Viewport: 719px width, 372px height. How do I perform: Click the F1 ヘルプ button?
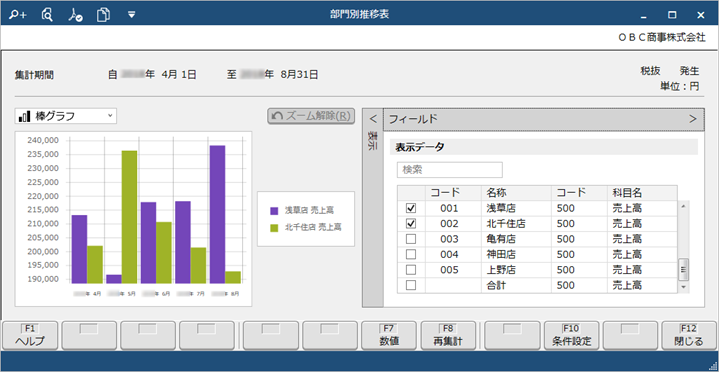(x=30, y=335)
